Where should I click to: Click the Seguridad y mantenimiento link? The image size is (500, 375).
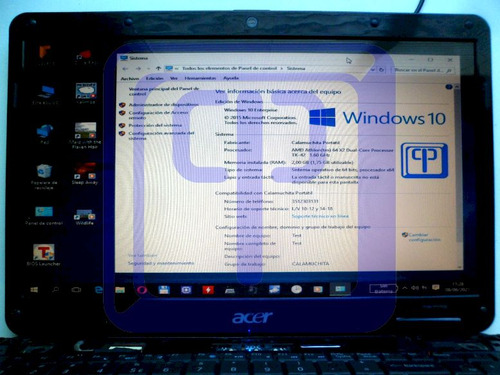click(x=161, y=263)
